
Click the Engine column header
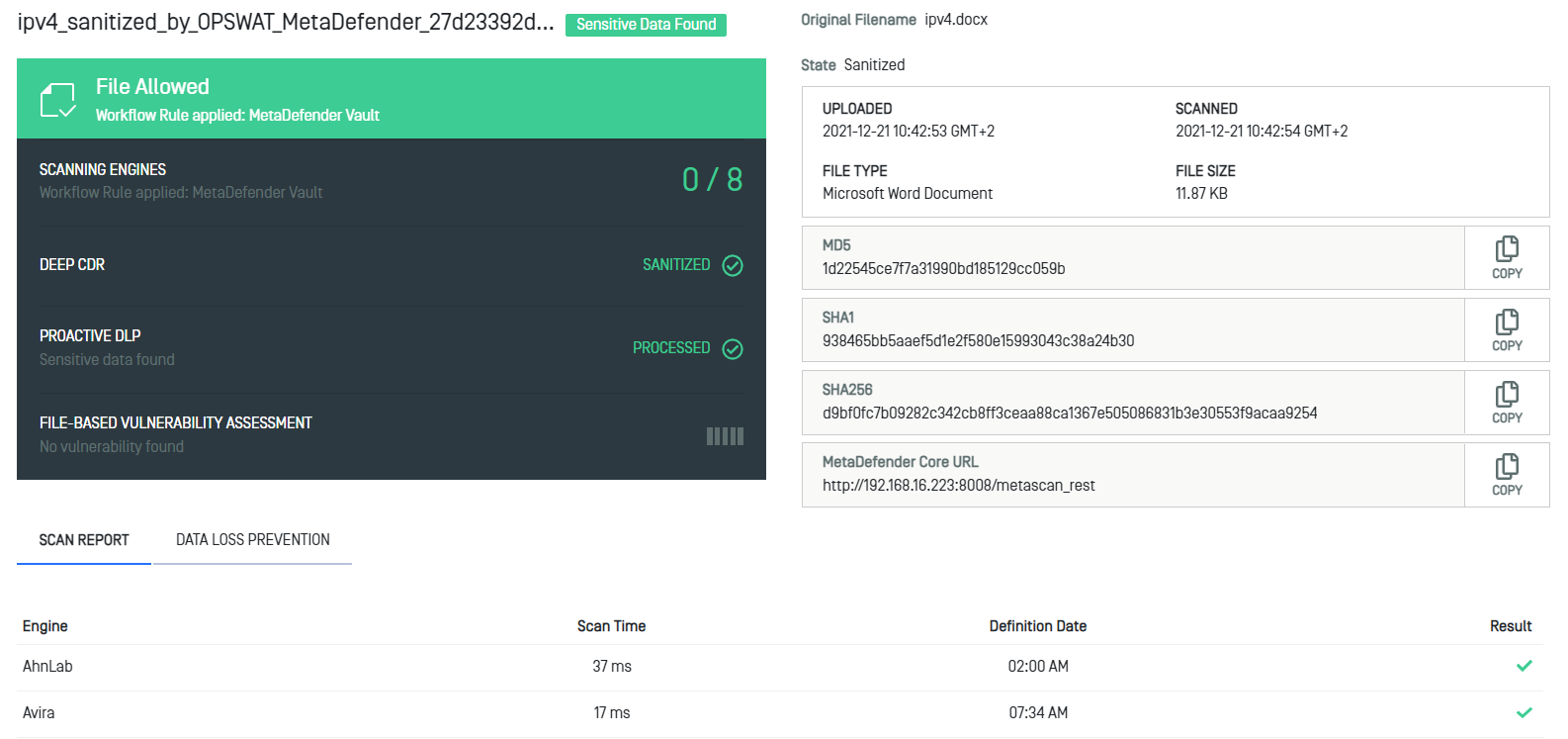coord(45,626)
